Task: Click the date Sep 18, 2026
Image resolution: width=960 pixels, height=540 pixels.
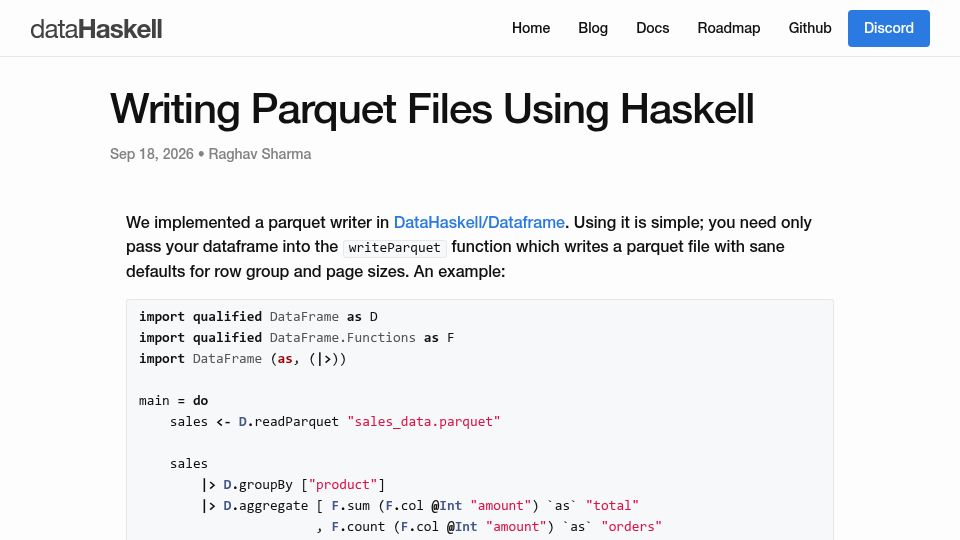Action: 151,154
